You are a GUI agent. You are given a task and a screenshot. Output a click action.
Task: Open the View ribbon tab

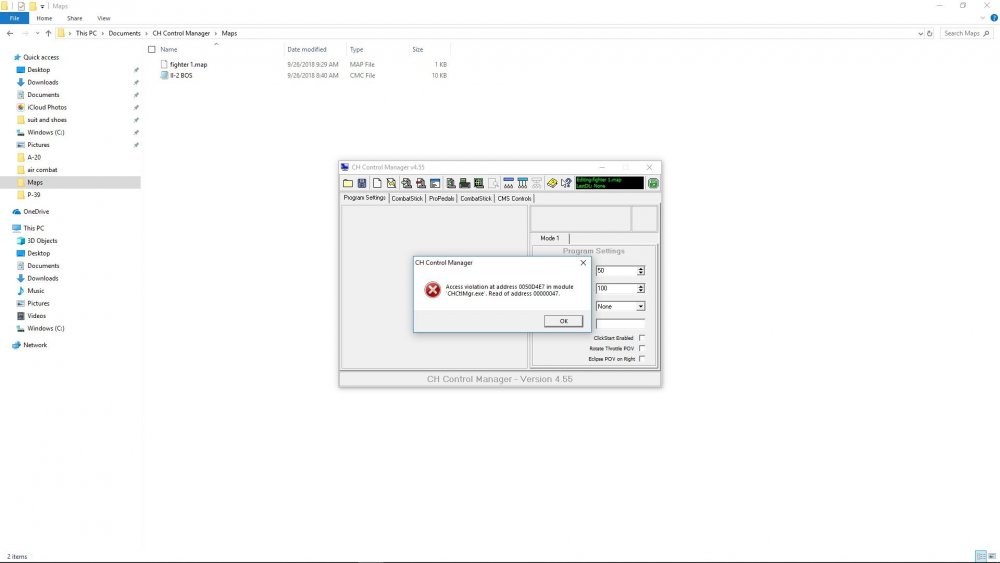(103, 18)
